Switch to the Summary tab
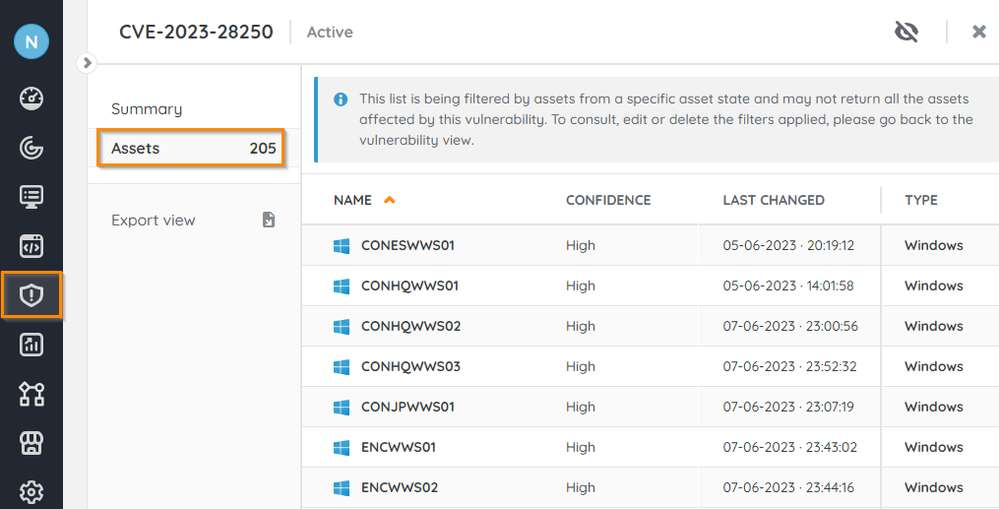 (146, 109)
